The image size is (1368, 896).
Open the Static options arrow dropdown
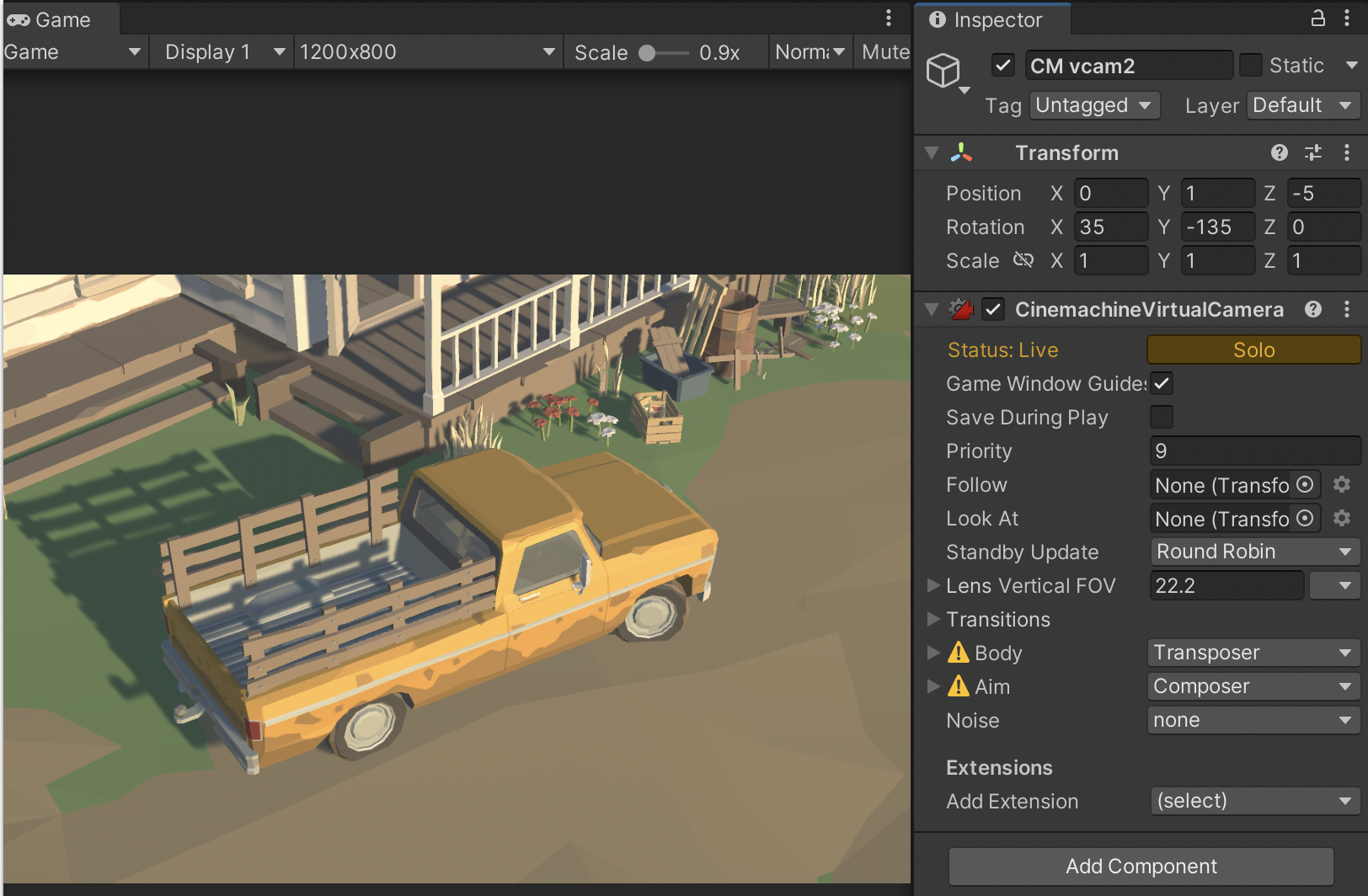1352,65
